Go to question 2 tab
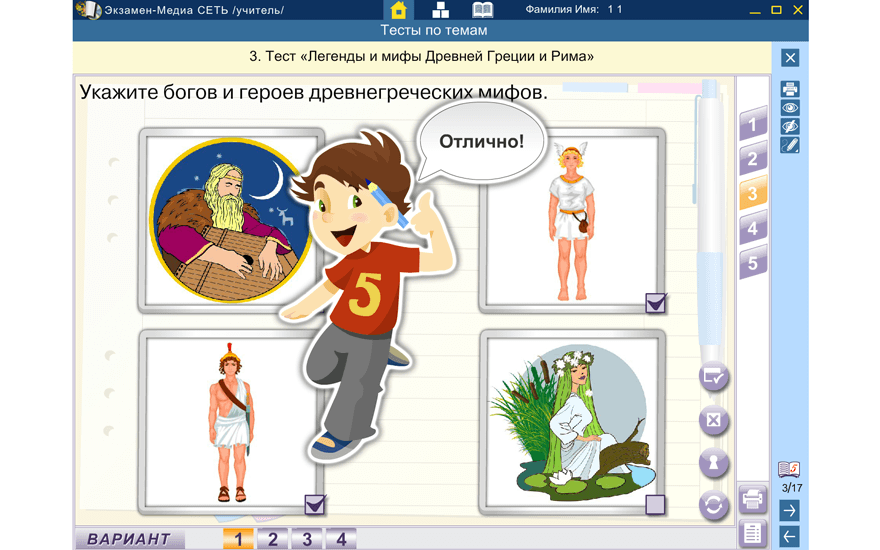880x550 pixels. tap(753, 159)
